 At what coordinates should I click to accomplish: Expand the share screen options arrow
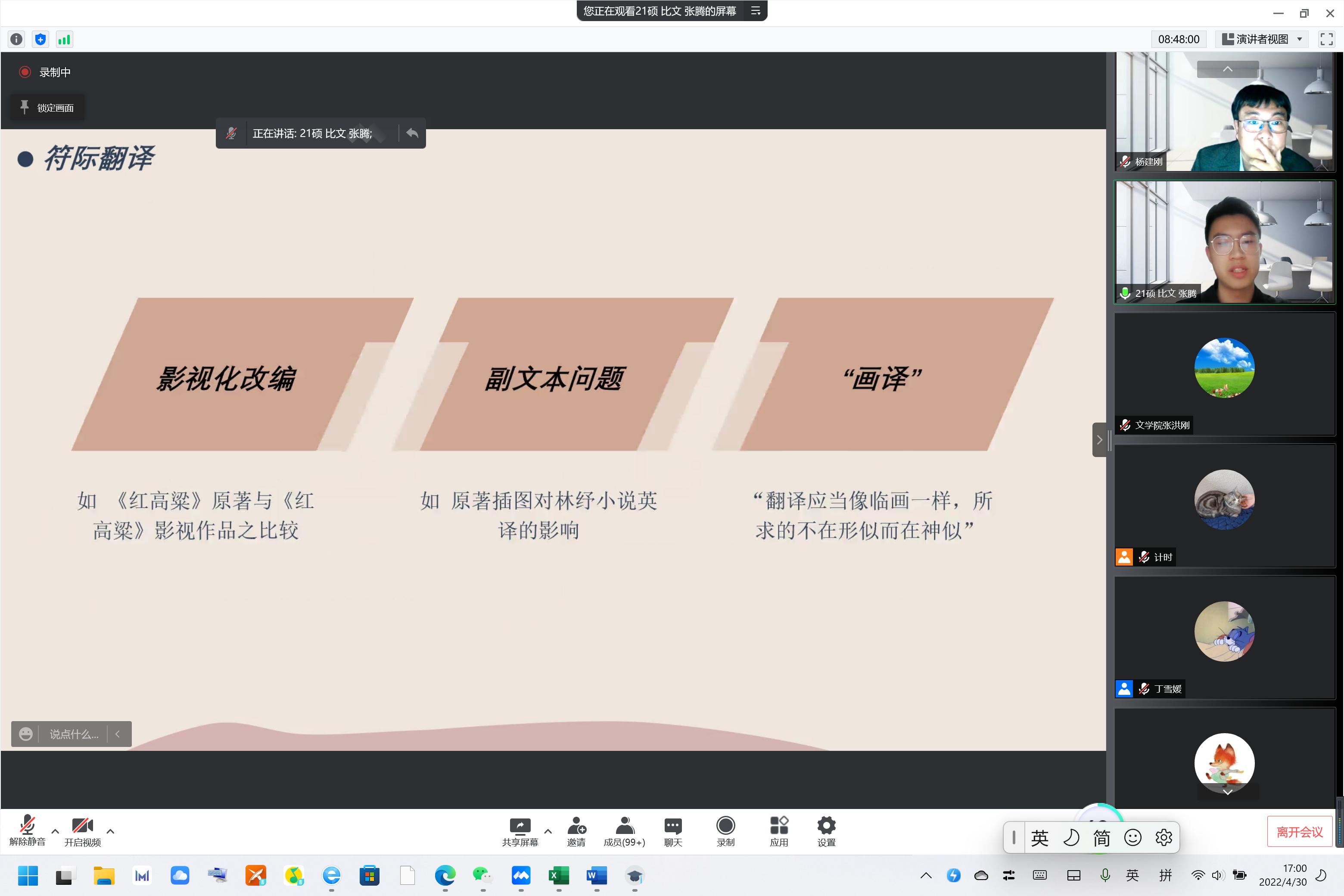click(x=548, y=831)
